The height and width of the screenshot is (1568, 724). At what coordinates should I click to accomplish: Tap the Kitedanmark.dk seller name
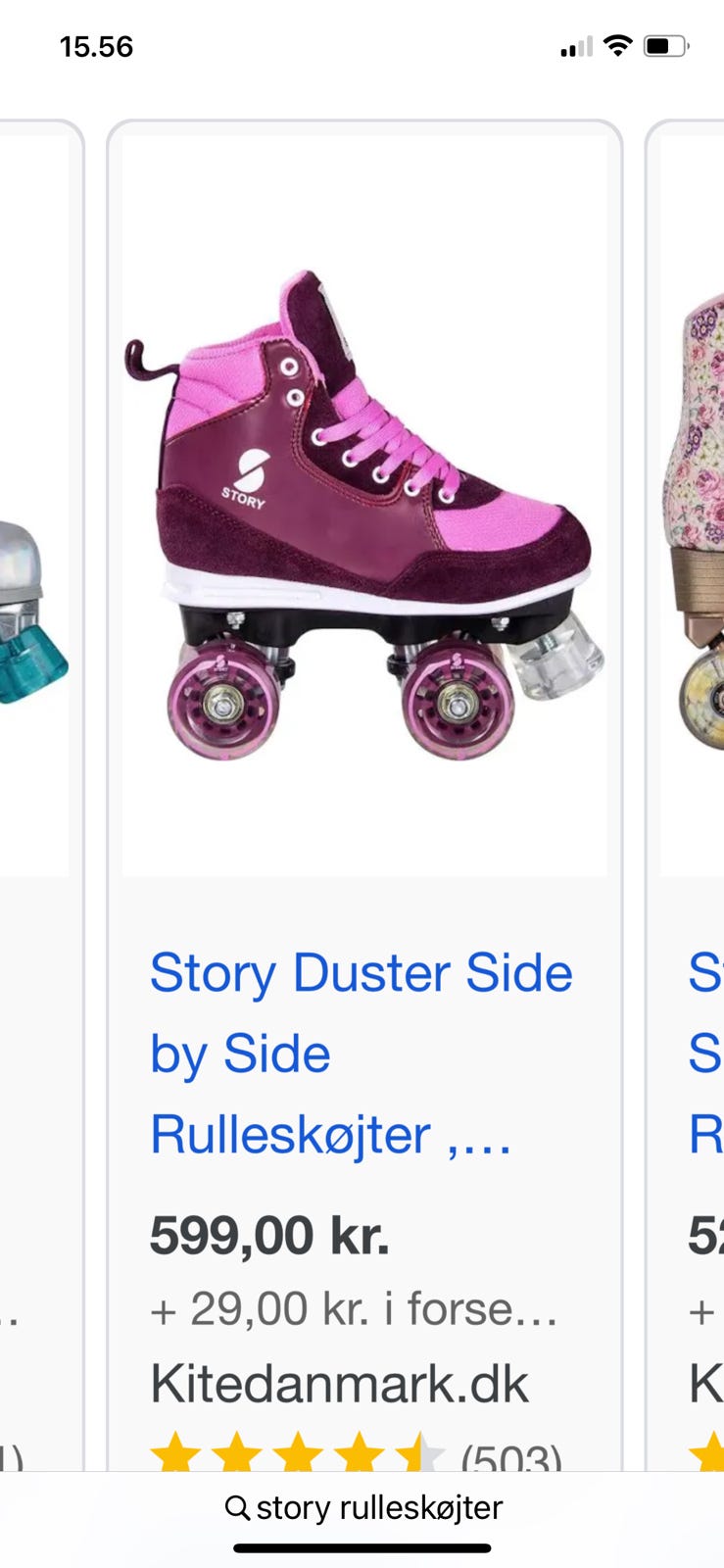point(339,1384)
